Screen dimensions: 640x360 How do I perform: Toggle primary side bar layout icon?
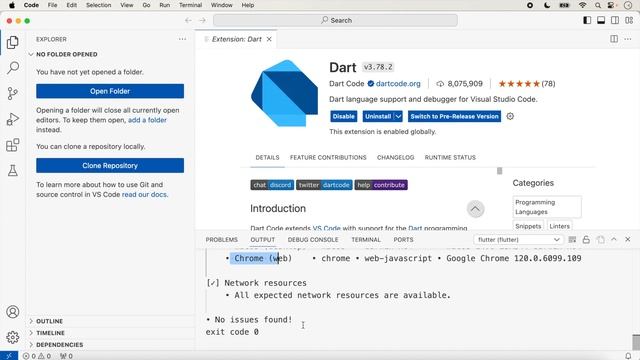tap(587, 20)
